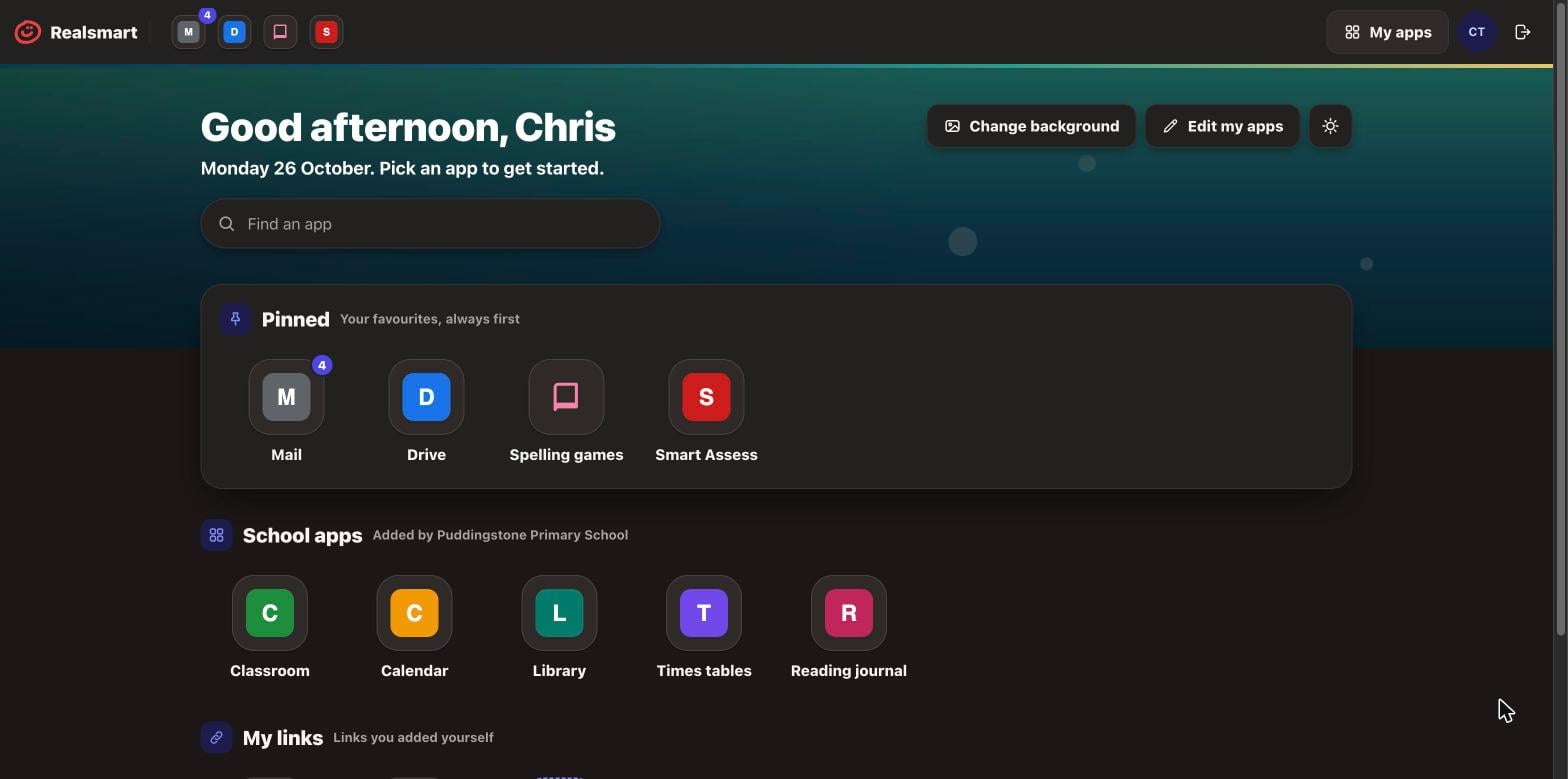Click the My links section heading
This screenshot has height=779, width=1568.
[282, 738]
